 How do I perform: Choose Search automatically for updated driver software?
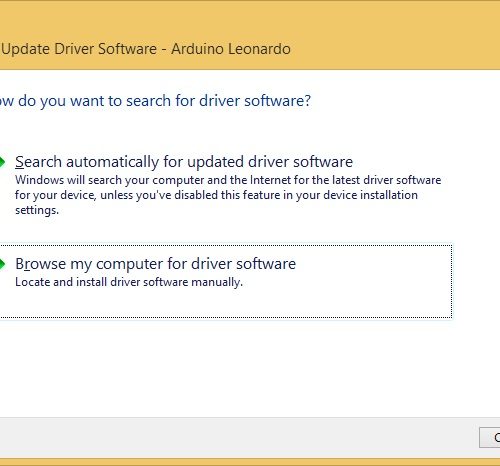pyautogui.click(x=184, y=162)
